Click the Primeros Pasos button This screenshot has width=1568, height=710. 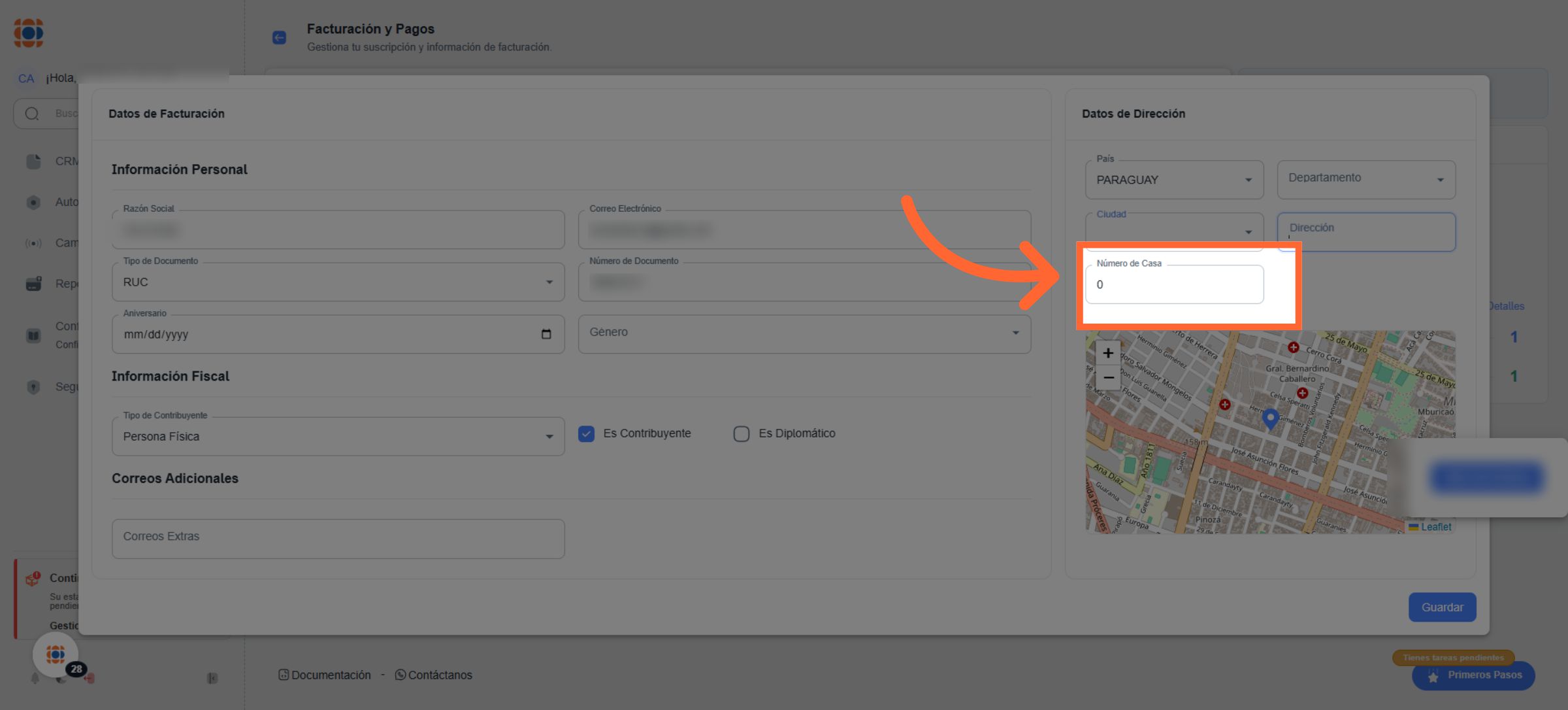[1473, 675]
